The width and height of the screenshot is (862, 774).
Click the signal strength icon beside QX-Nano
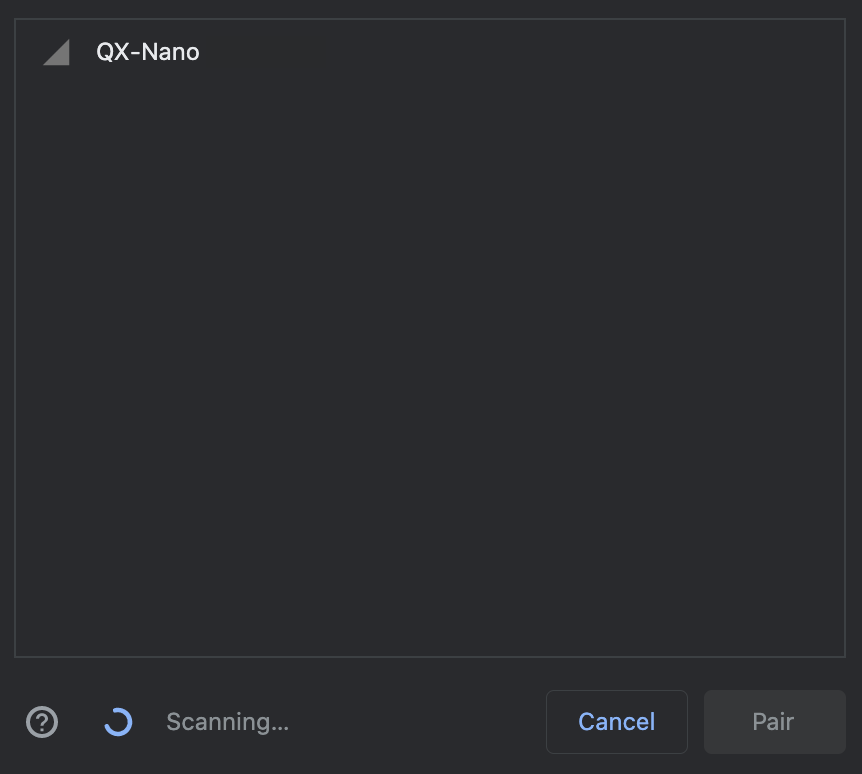click(56, 52)
